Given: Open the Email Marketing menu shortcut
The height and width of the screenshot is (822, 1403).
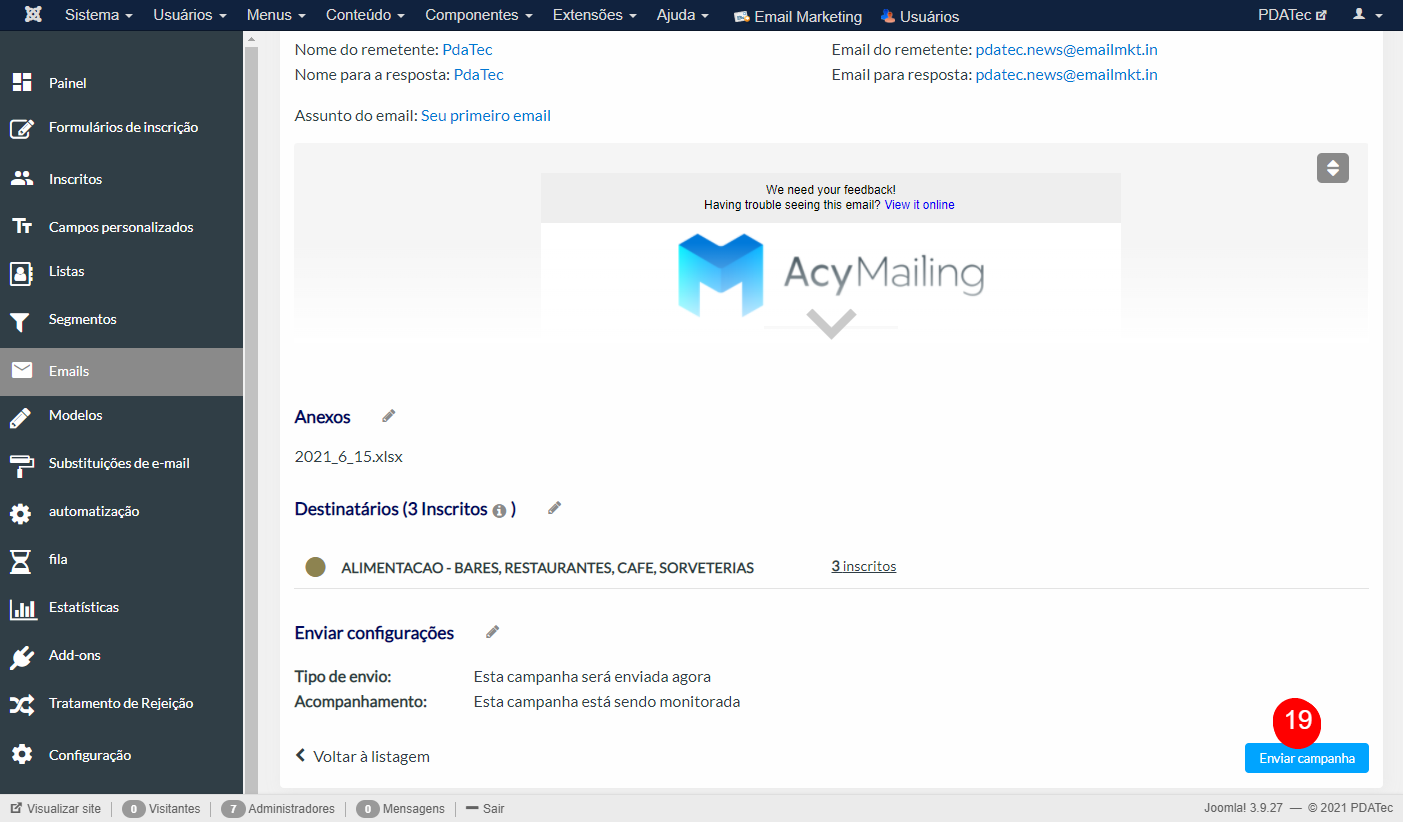Looking at the screenshot, I should 797,16.
